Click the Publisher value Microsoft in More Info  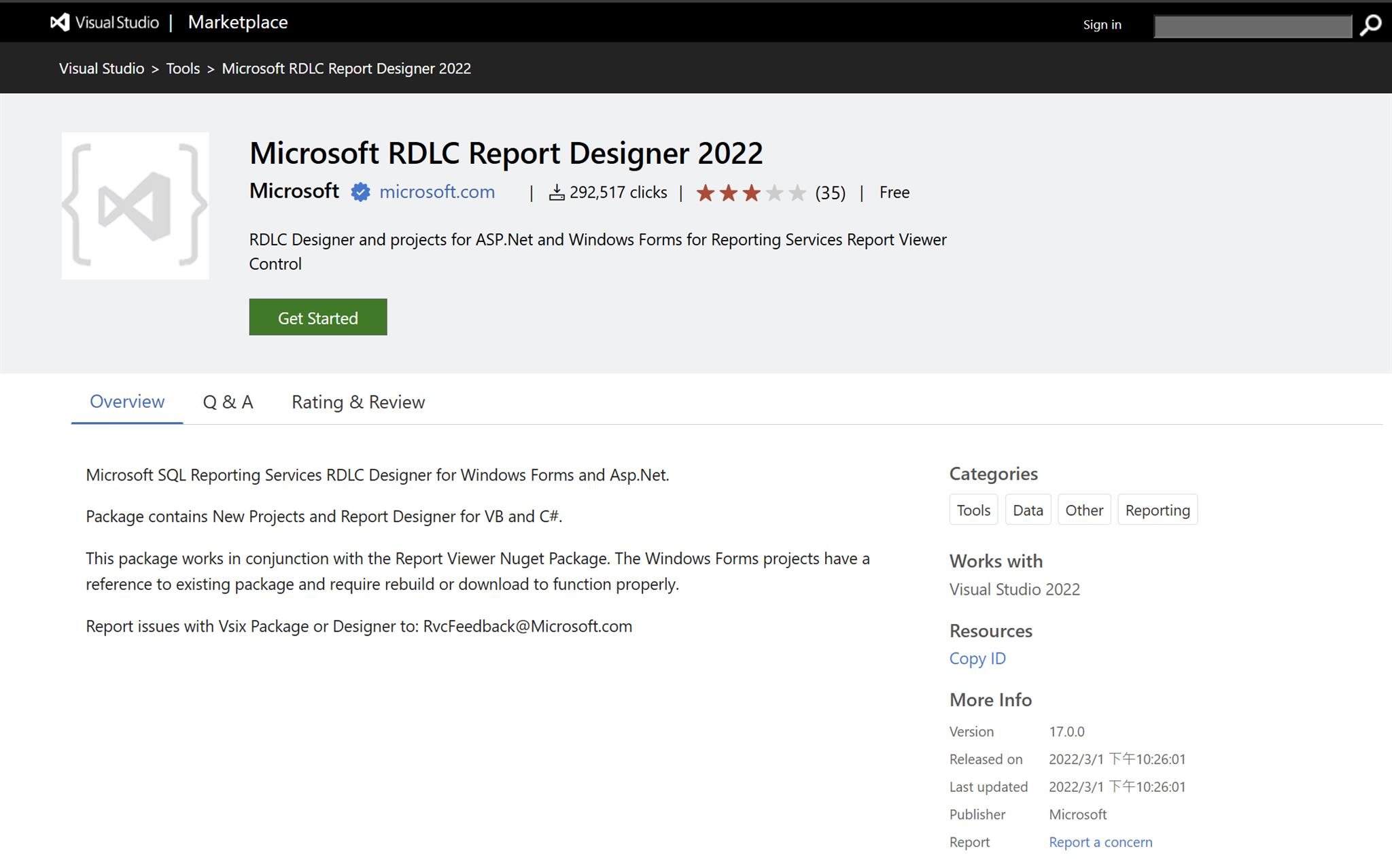(1077, 814)
